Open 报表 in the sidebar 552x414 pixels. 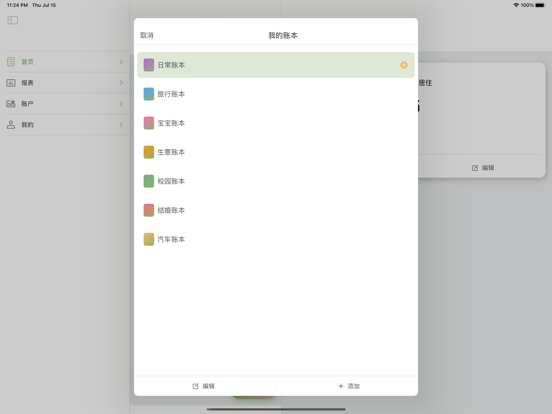coord(68,83)
